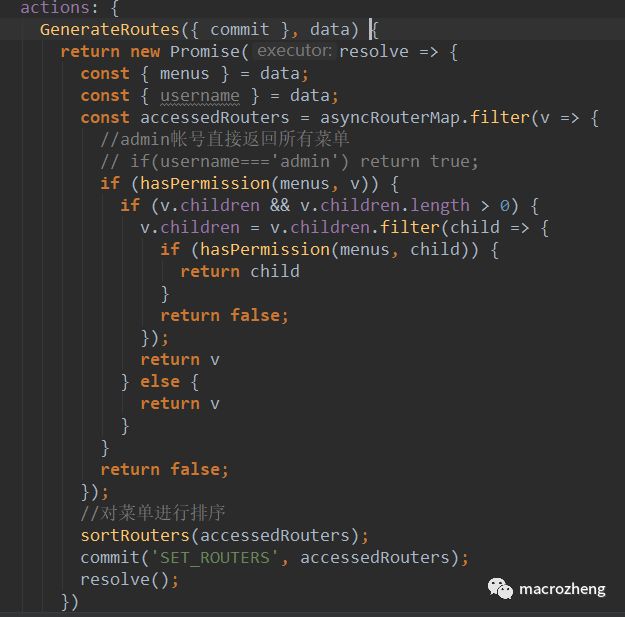
Task: Click the macrozheng watermark text
Action: click(x=562, y=589)
